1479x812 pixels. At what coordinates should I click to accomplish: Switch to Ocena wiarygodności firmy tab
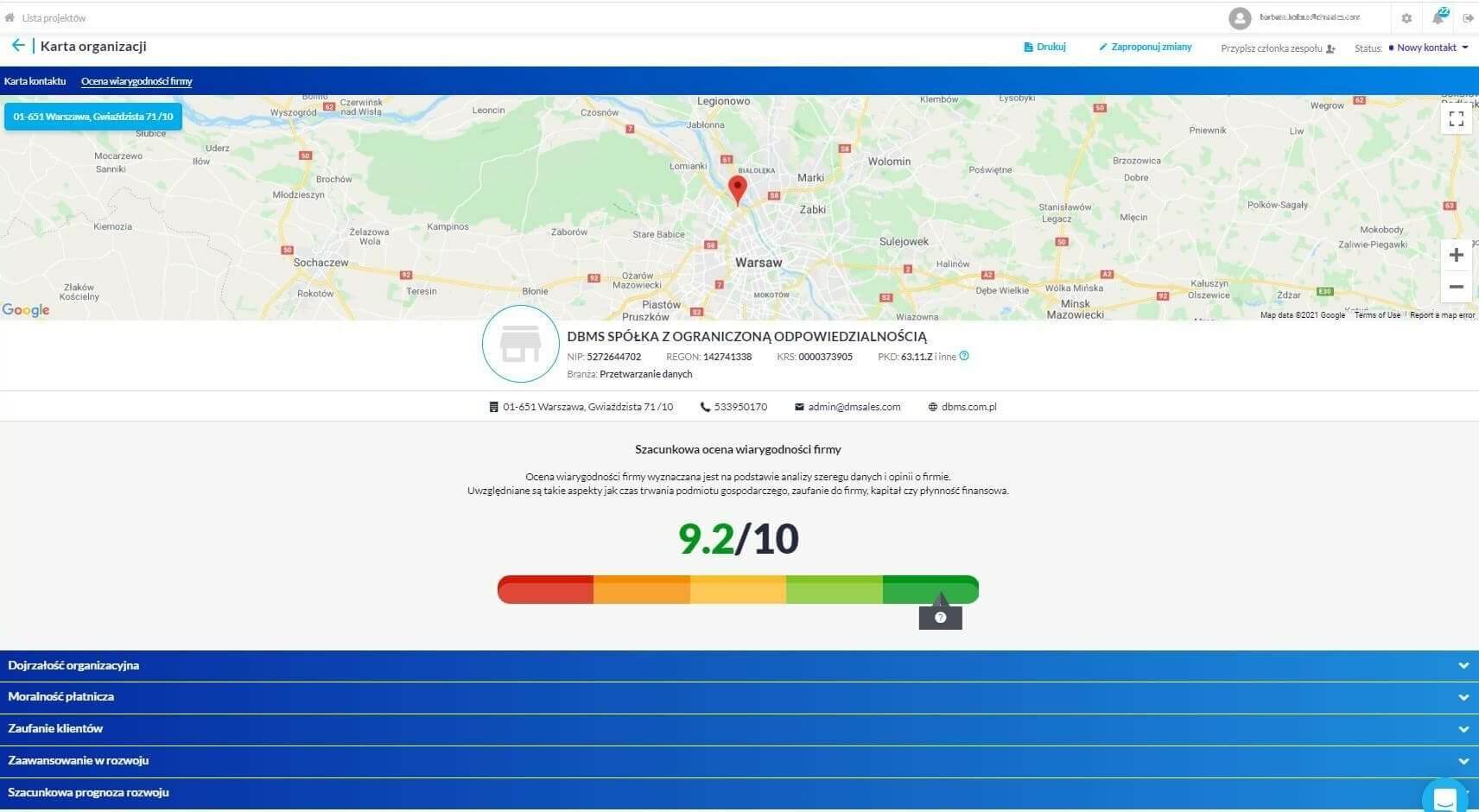click(136, 81)
